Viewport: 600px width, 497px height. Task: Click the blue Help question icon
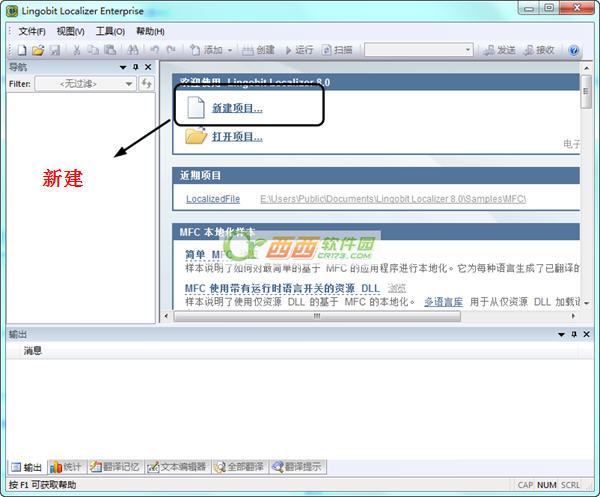tap(574, 50)
